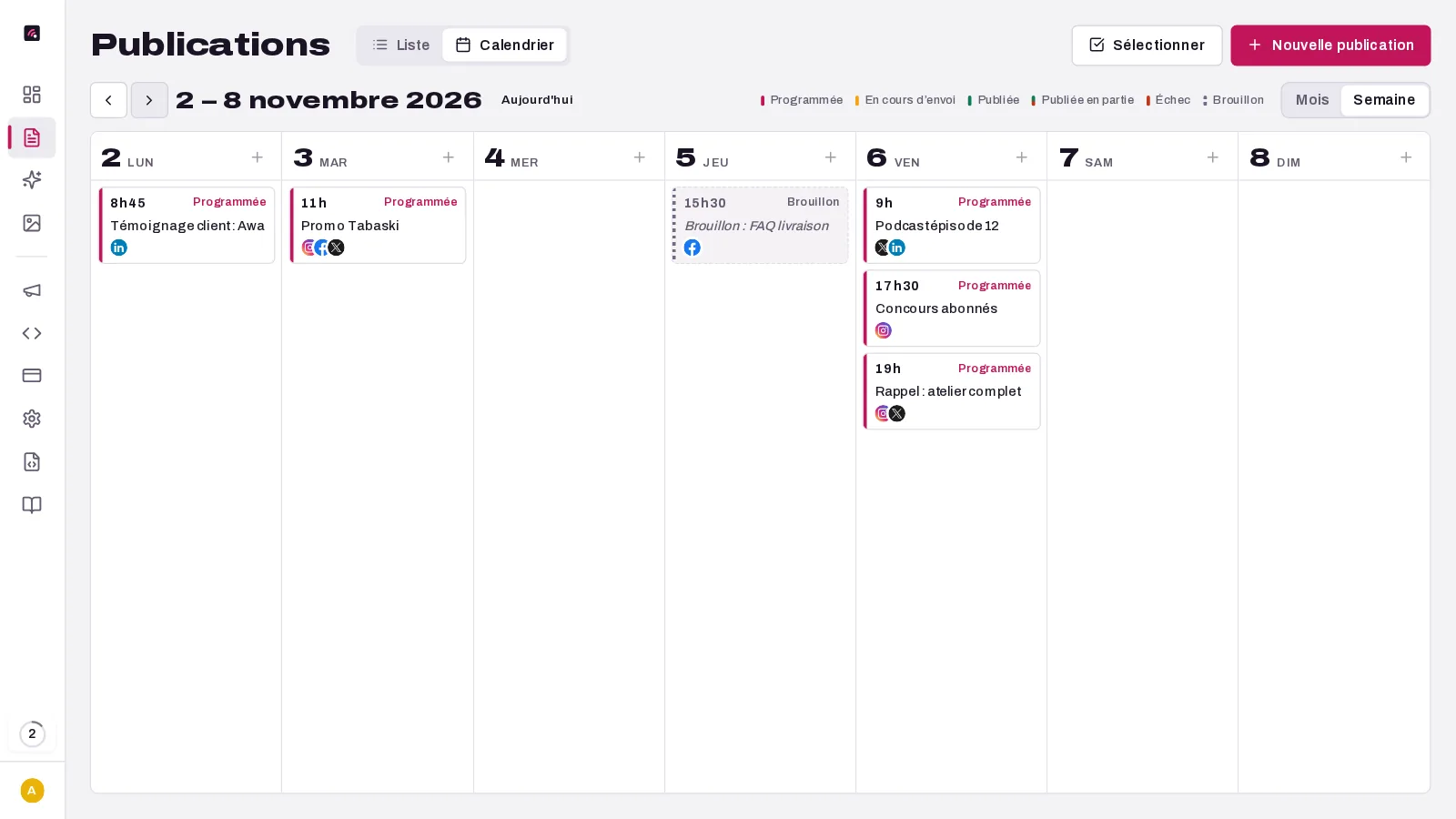Image resolution: width=1456 pixels, height=819 pixels.
Task: Click the En cours d'envoi legend label
Action: 910,100
